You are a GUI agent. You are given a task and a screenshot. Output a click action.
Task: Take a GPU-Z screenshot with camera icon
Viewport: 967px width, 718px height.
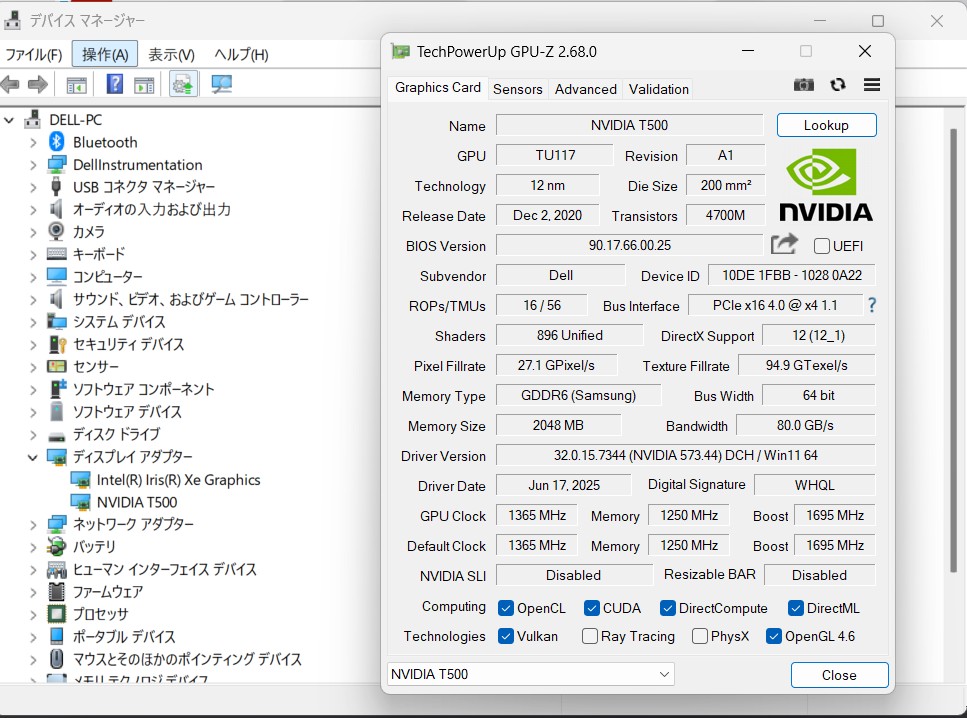[803, 85]
